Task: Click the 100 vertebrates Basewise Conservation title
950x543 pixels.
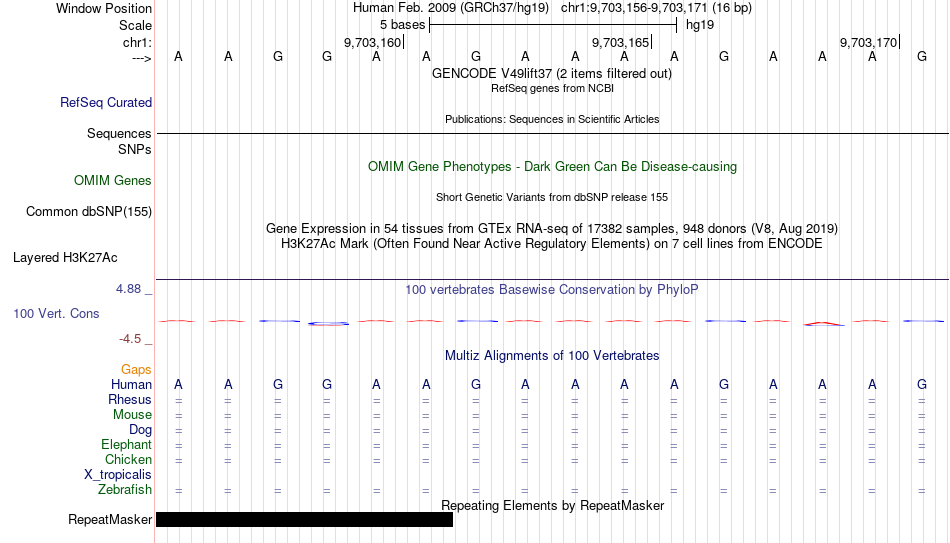Action: [x=552, y=290]
